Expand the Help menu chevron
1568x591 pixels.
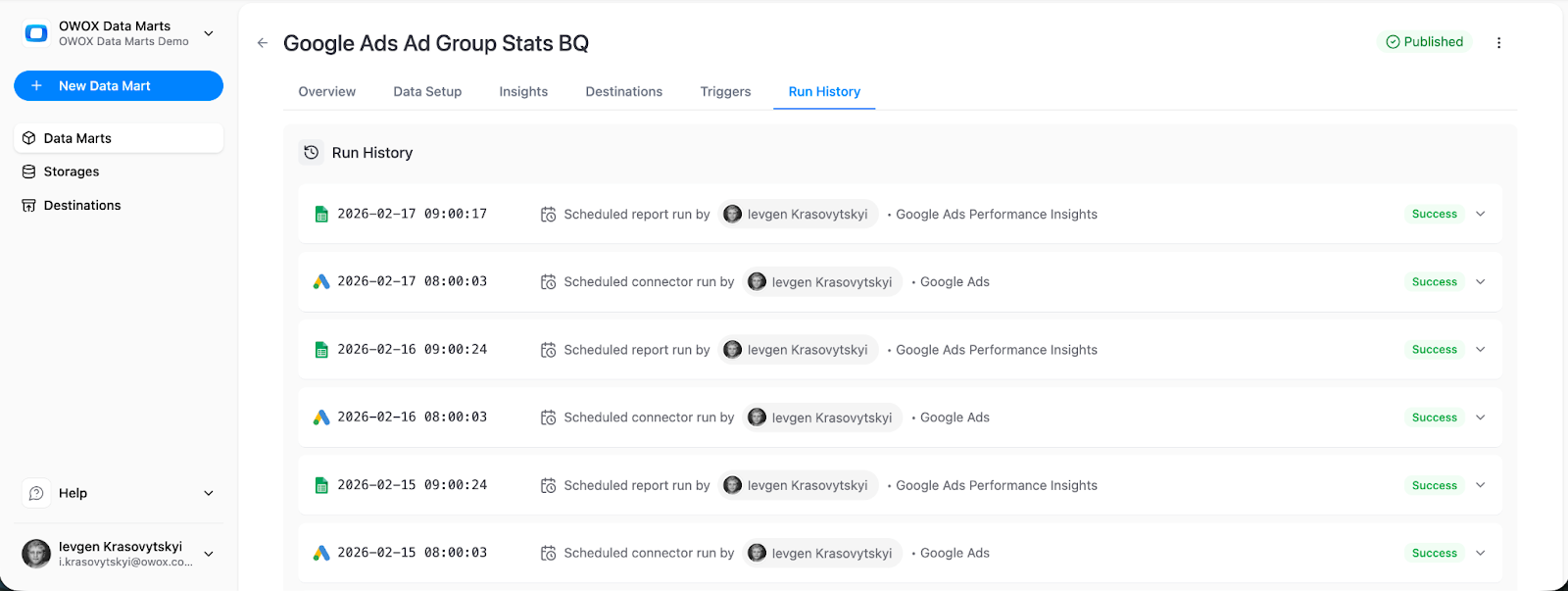click(209, 493)
